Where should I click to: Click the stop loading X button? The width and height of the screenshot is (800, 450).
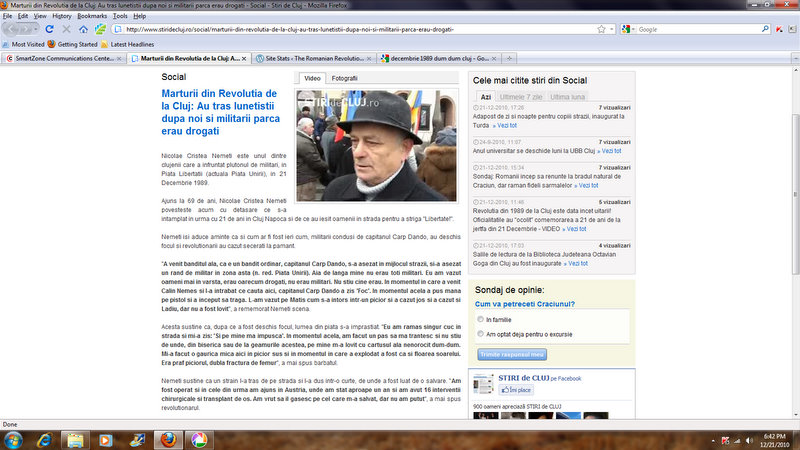click(x=65, y=30)
